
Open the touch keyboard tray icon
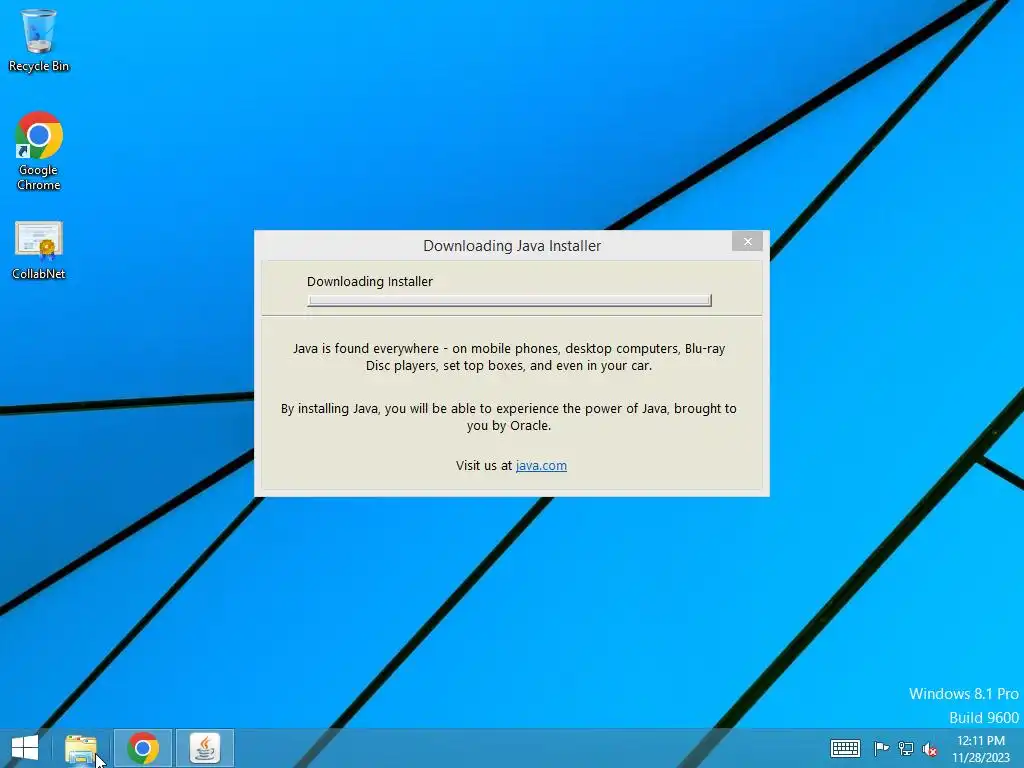tap(845, 748)
